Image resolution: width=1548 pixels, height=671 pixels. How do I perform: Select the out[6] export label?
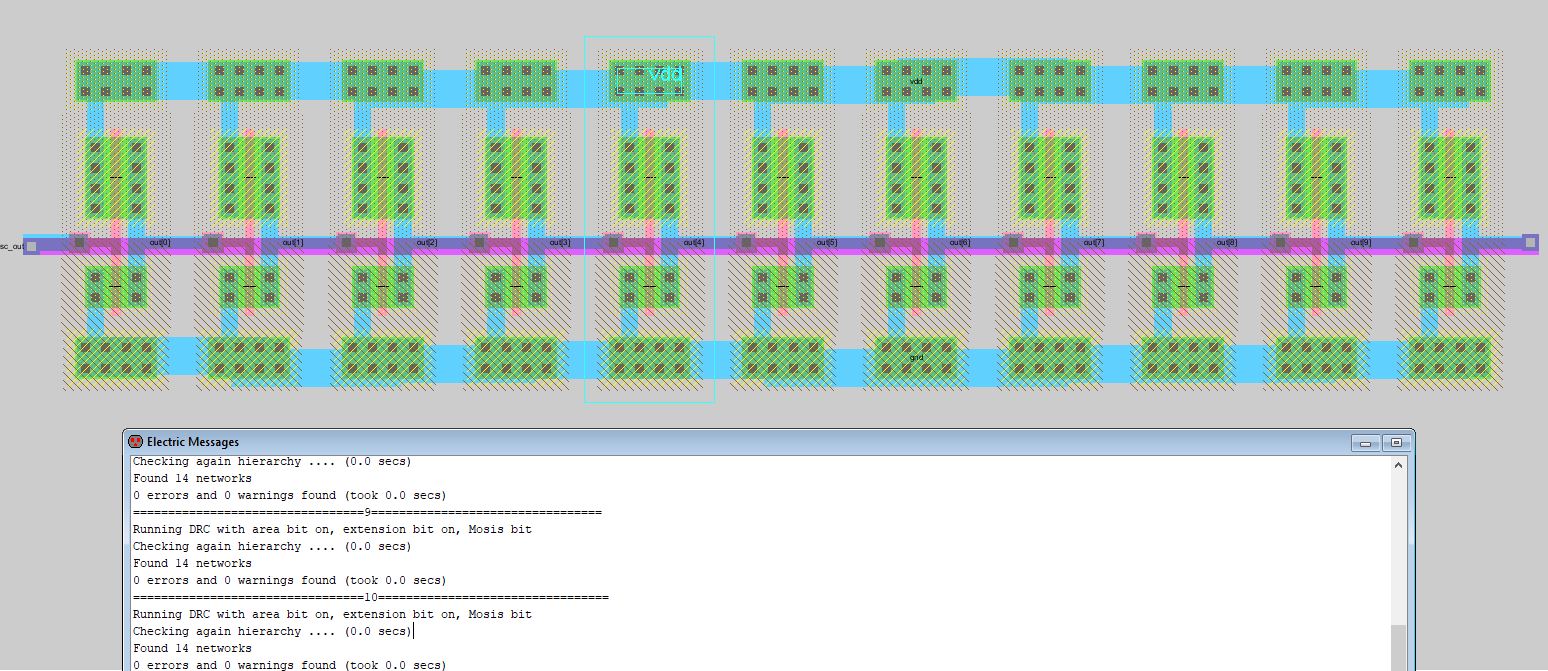(x=960, y=243)
